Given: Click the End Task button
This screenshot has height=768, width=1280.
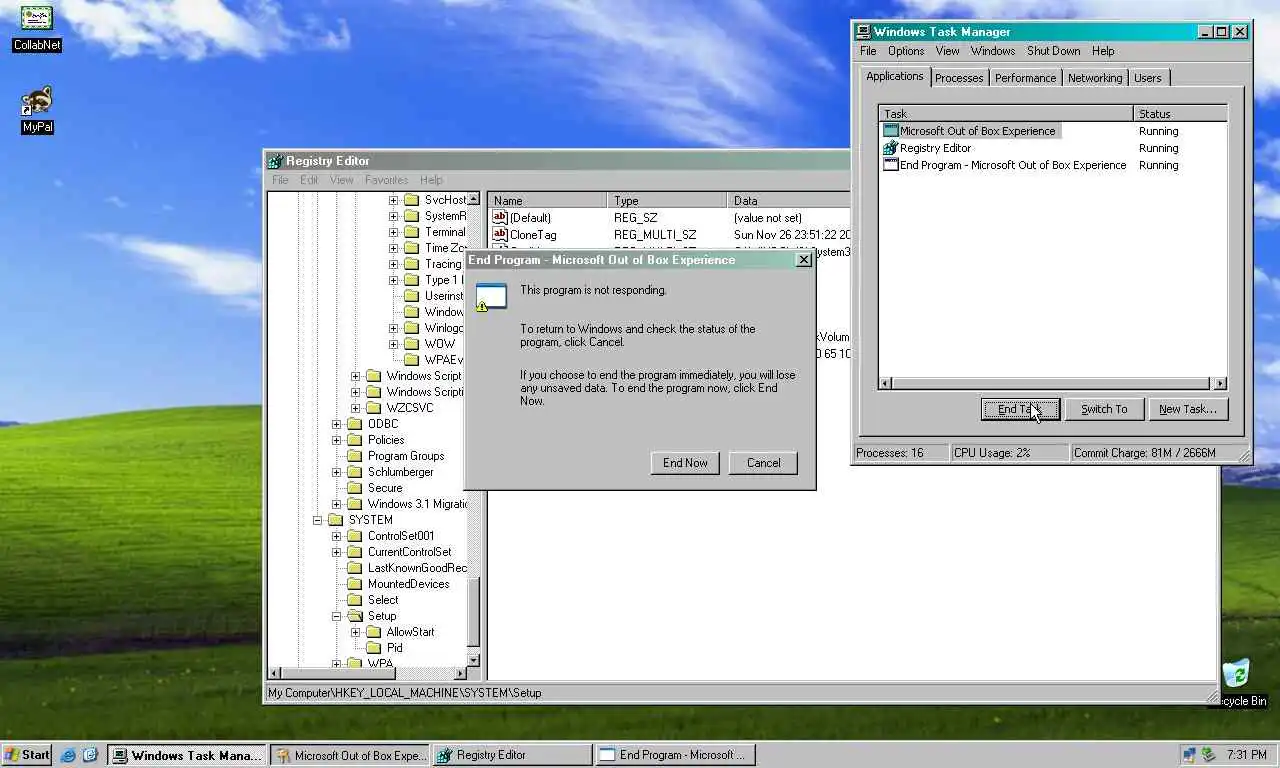Looking at the screenshot, I should pyautogui.click(x=1020, y=409).
